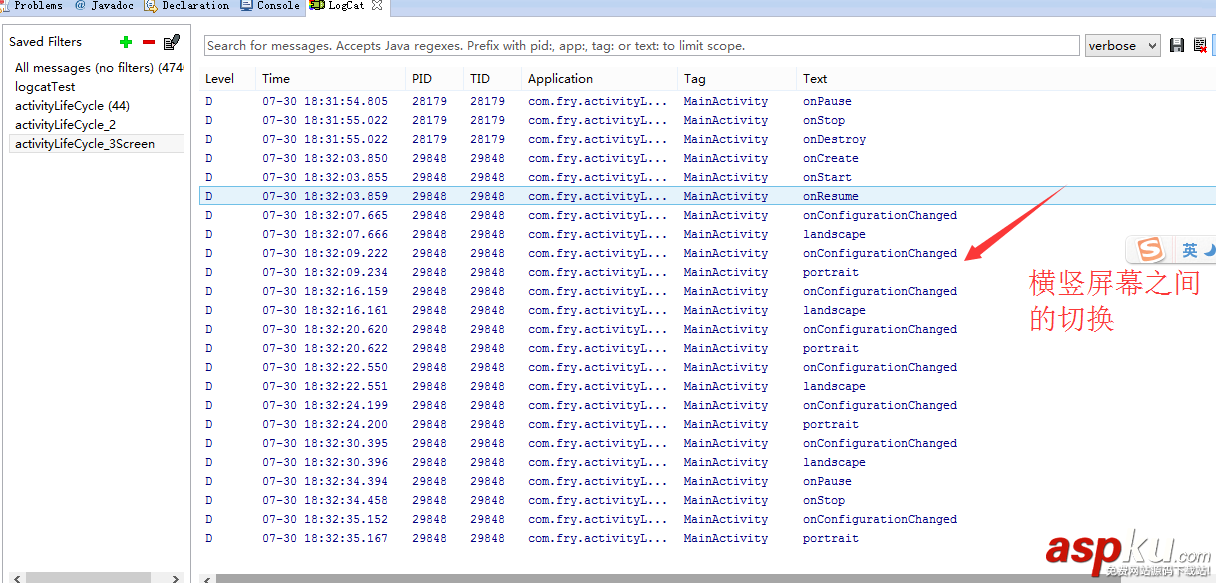Clear the logcat log
This screenshot has height=583, width=1216.
pos(1199,46)
